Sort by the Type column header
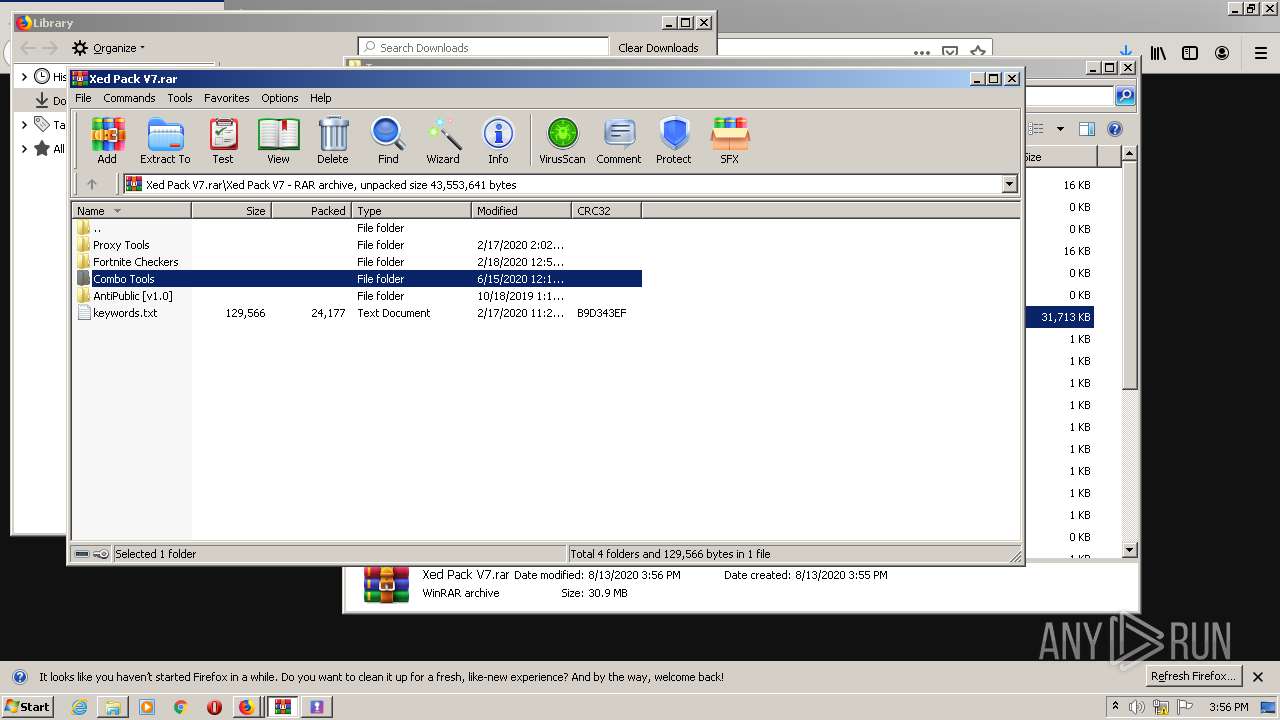This screenshot has width=1280, height=720. (x=411, y=210)
